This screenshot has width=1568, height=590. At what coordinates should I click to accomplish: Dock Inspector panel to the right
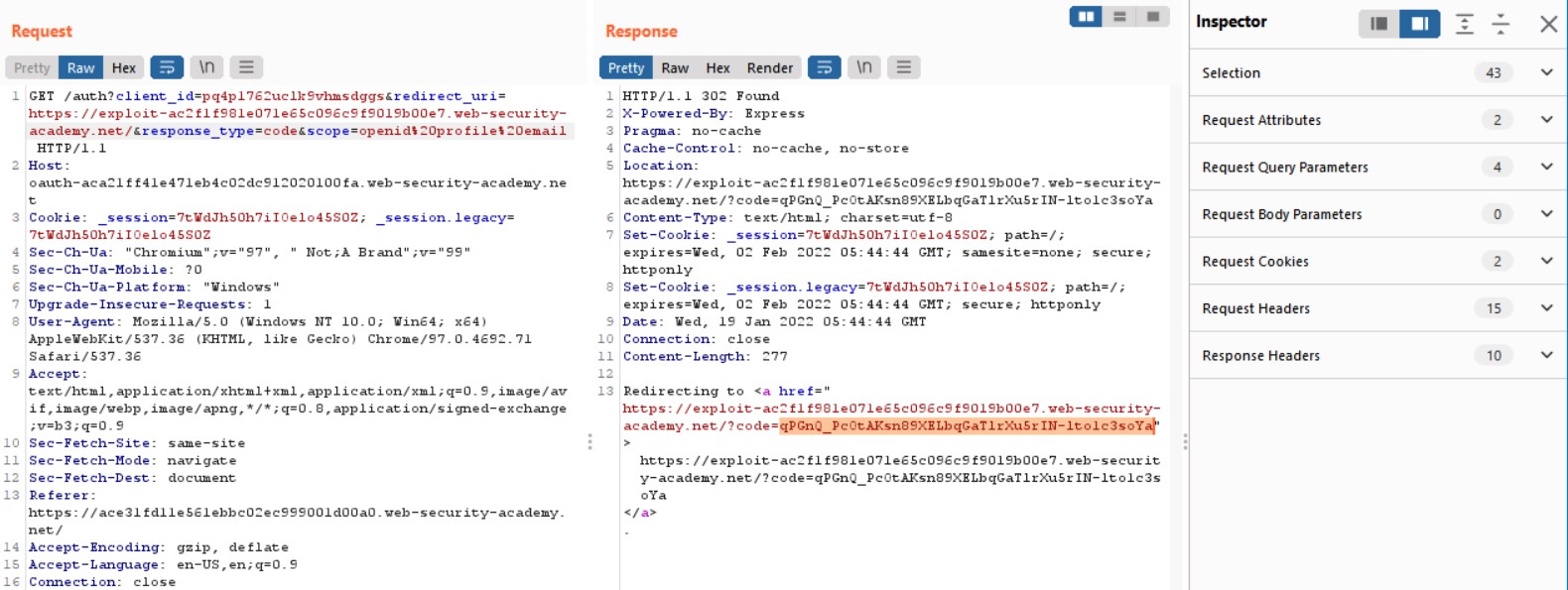tap(1419, 23)
